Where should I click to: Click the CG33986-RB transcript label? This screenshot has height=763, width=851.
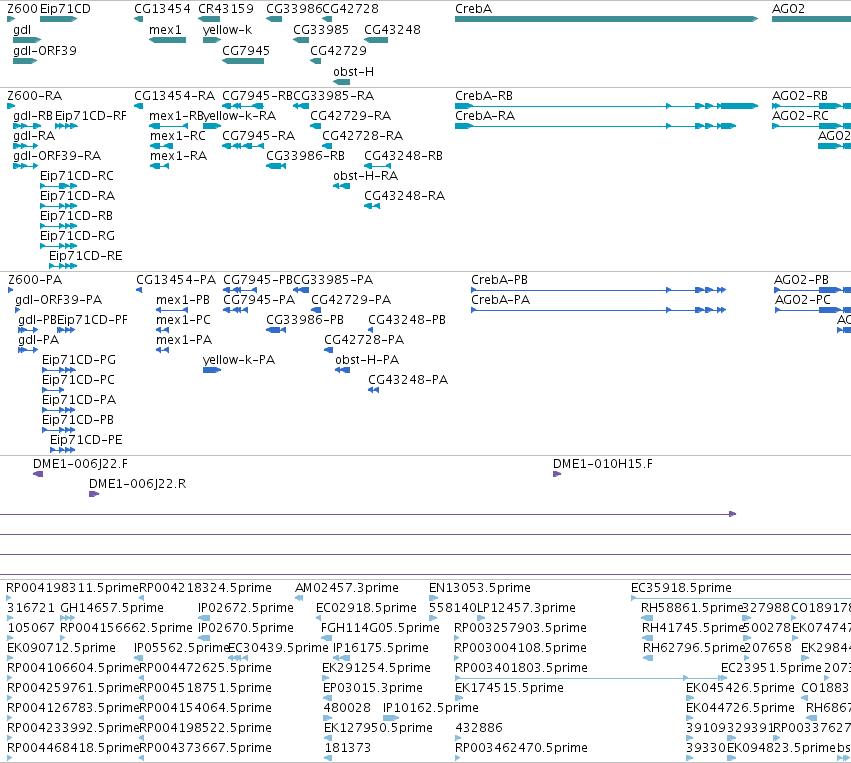coord(306,156)
